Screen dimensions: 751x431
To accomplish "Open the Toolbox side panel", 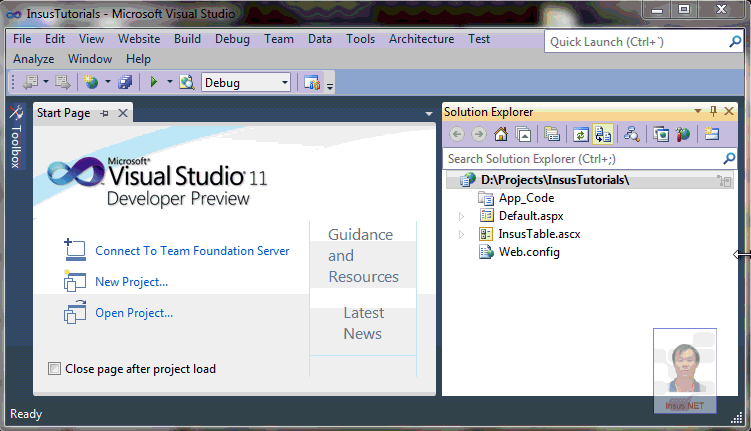I will (16, 140).
